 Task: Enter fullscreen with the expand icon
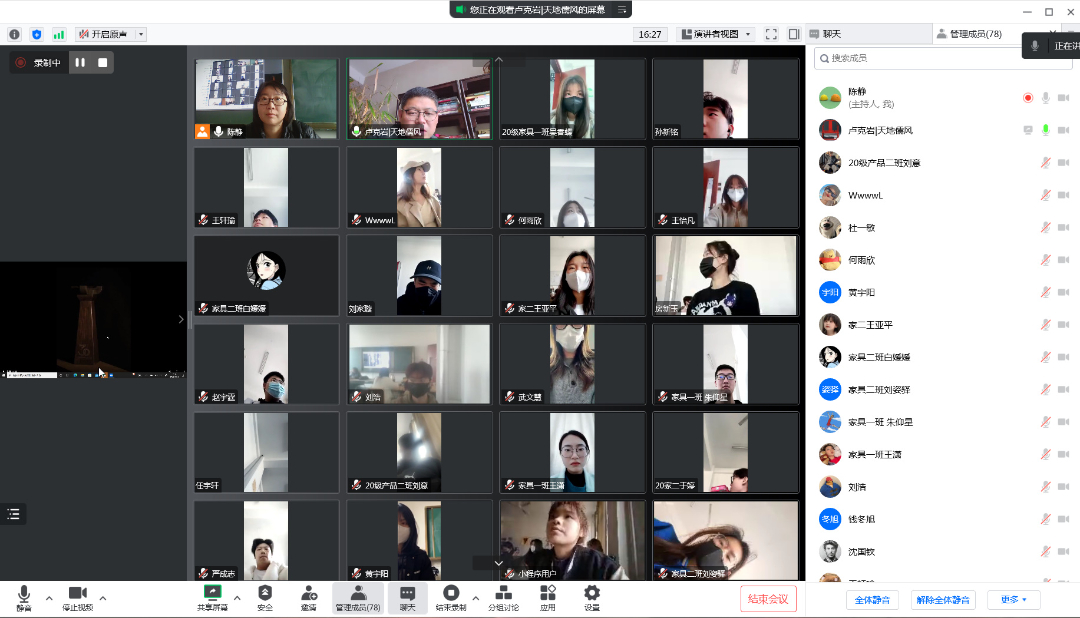pyautogui.click(x=771, y=34)
